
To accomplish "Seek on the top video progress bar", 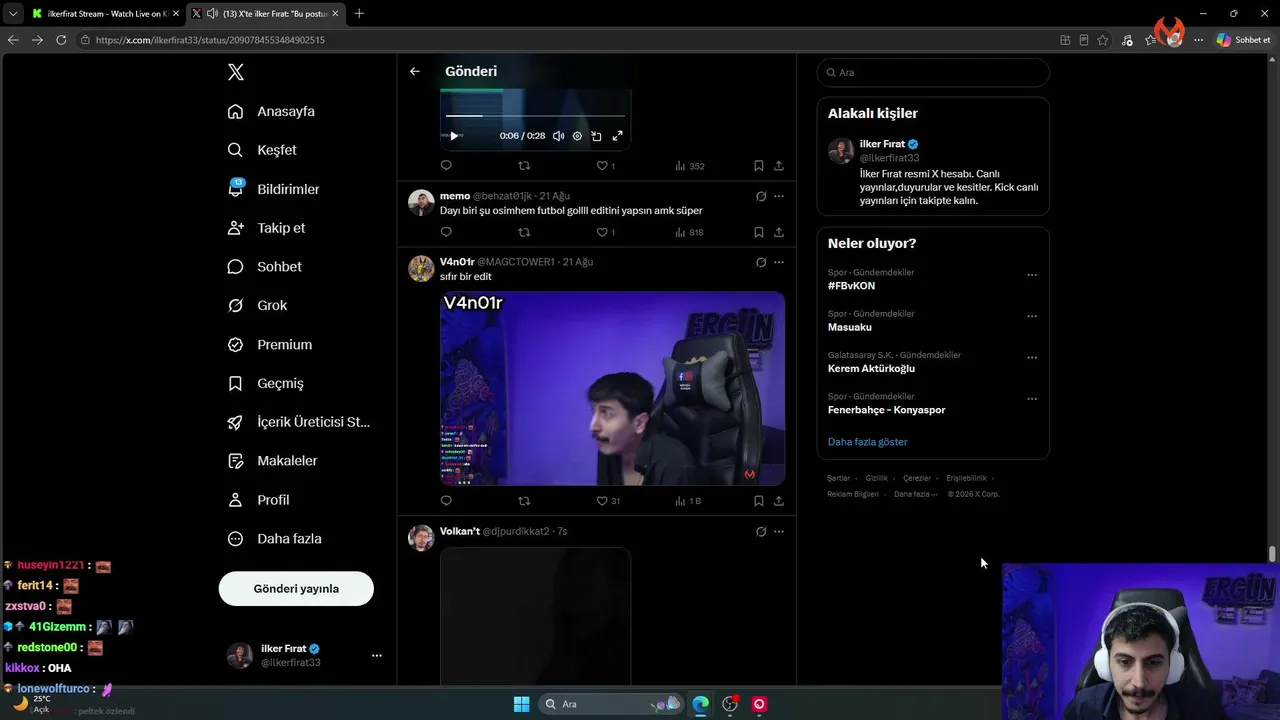I will (x=535, y=116).
